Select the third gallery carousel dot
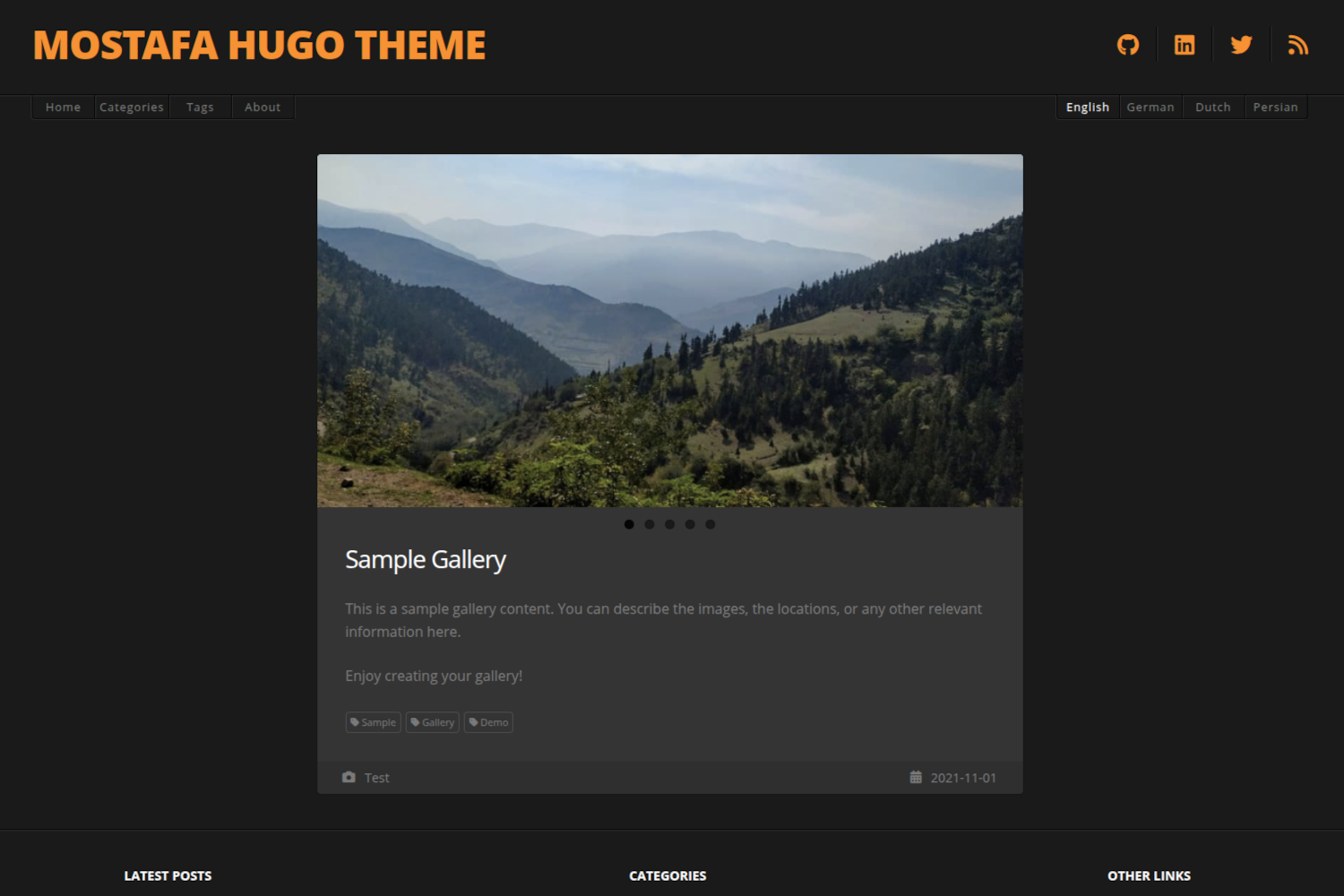 pos(669,524)
